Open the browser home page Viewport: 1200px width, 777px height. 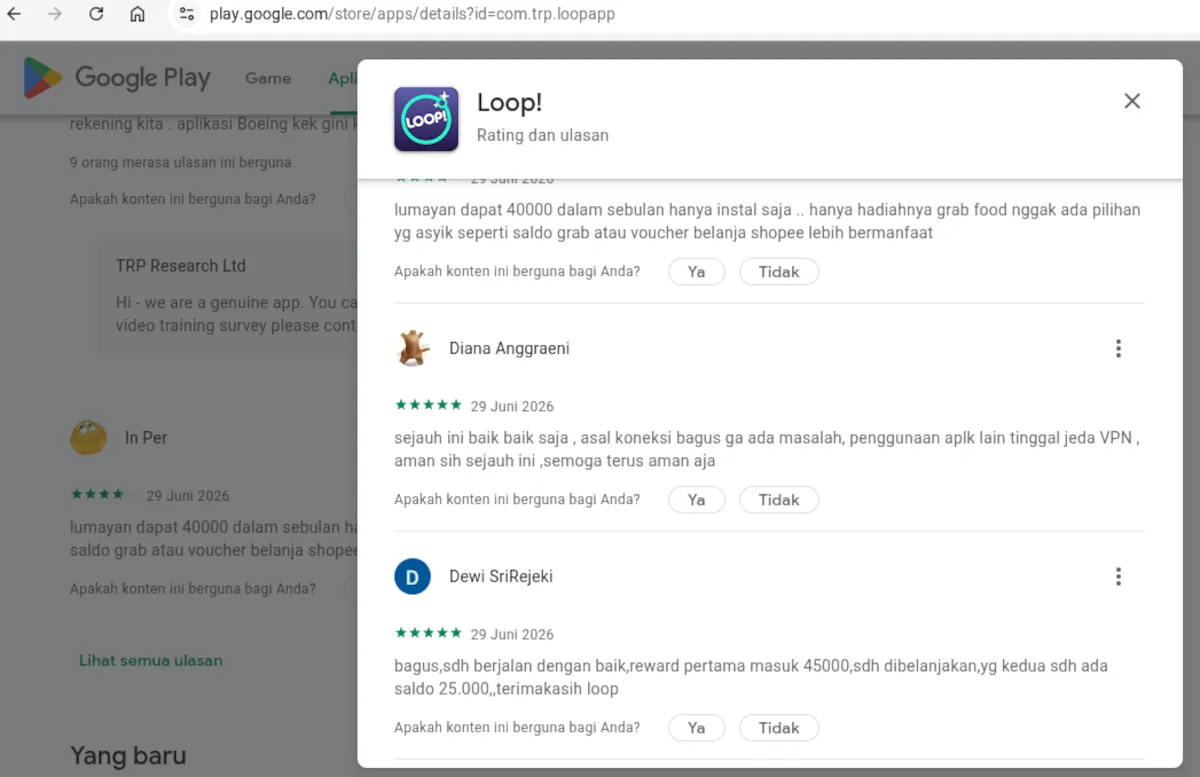(x=137, y=14)
